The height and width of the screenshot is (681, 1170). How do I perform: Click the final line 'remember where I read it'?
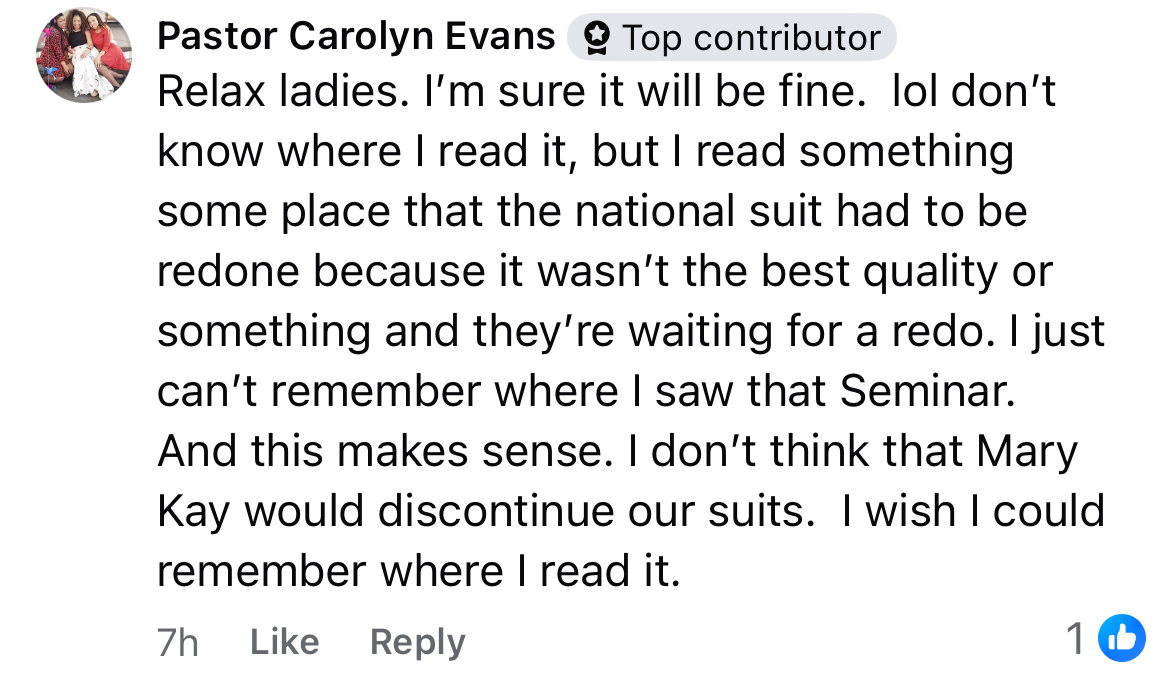coord(419,571)
